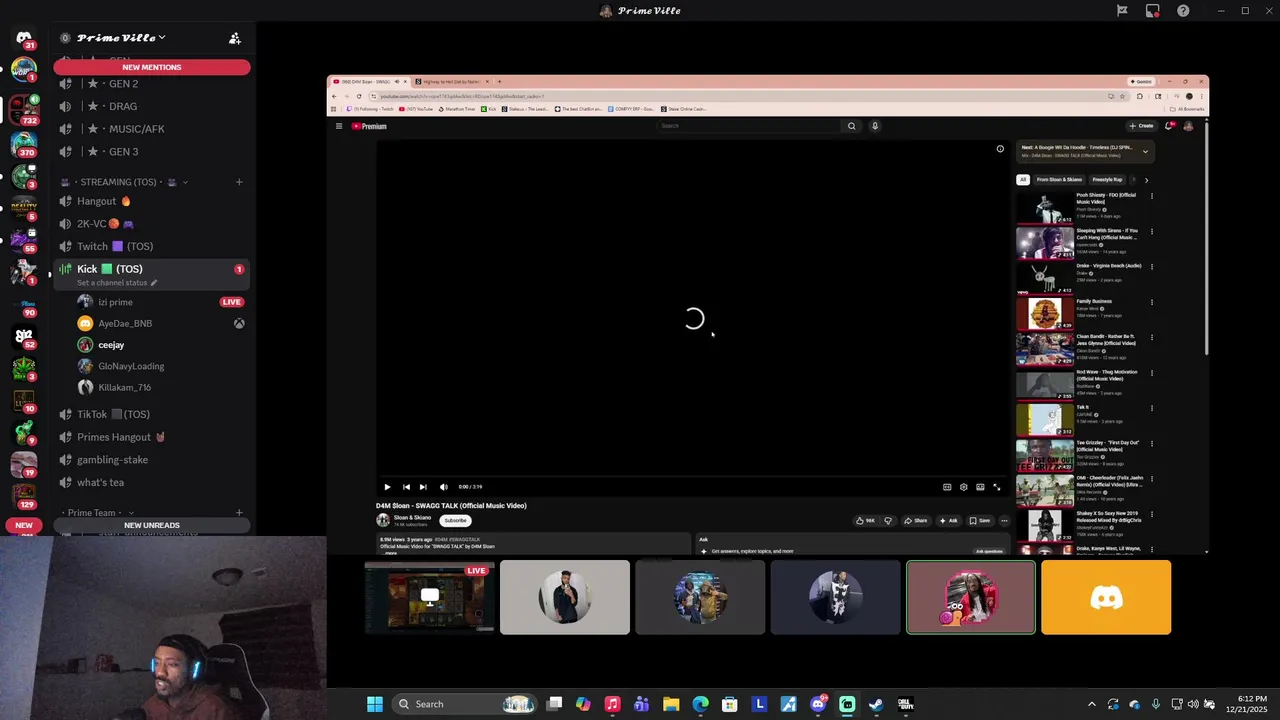Screen dimensions: 1280x720
Task: Jump to NEW UNREADS in channel list
Action: click(152, 525)
